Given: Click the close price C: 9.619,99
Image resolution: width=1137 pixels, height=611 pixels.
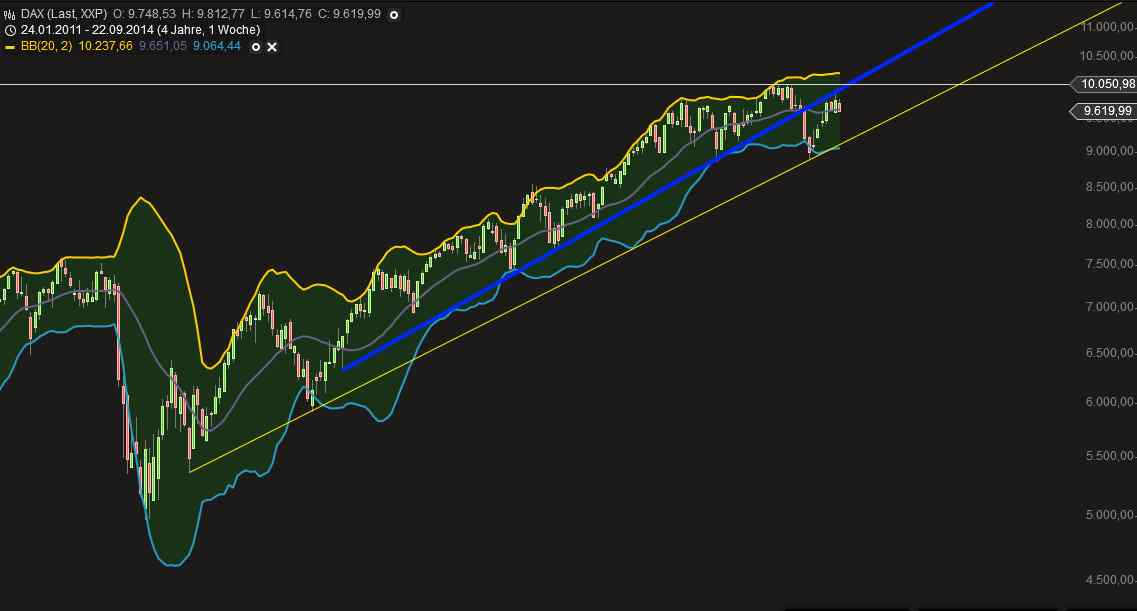Looking at the screenshot, I should pyautogui.click(x=351, y=14).
